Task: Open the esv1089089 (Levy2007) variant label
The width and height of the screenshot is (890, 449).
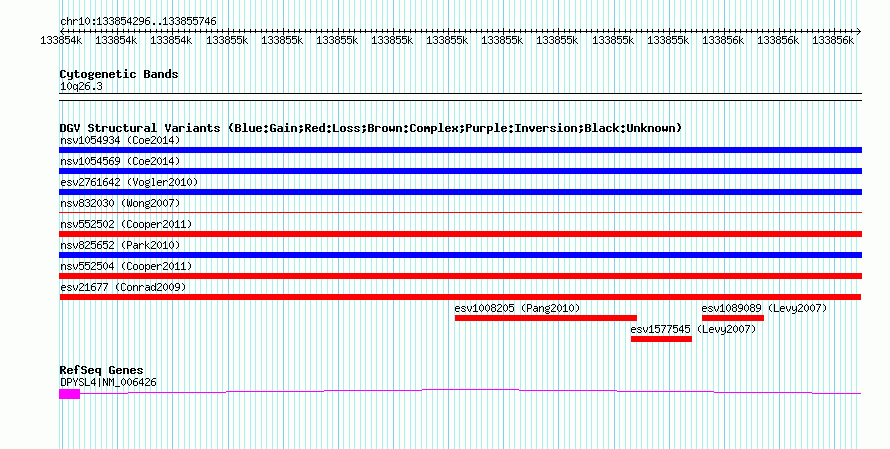Action: [x=764, y=308]
